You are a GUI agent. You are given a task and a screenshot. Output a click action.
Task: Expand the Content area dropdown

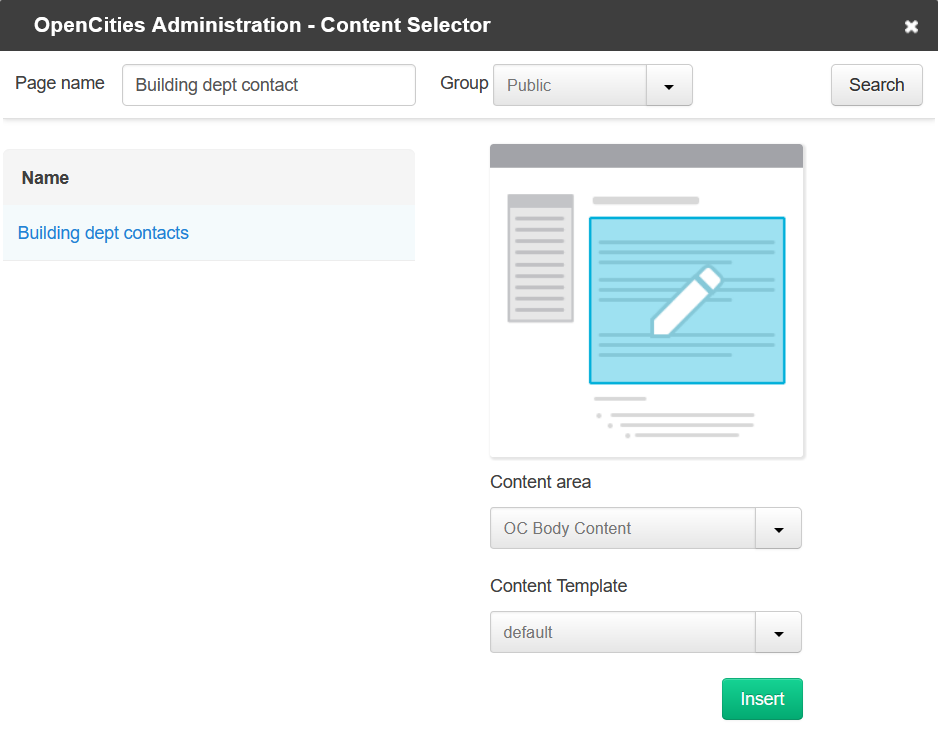click(x=778, y=528)
